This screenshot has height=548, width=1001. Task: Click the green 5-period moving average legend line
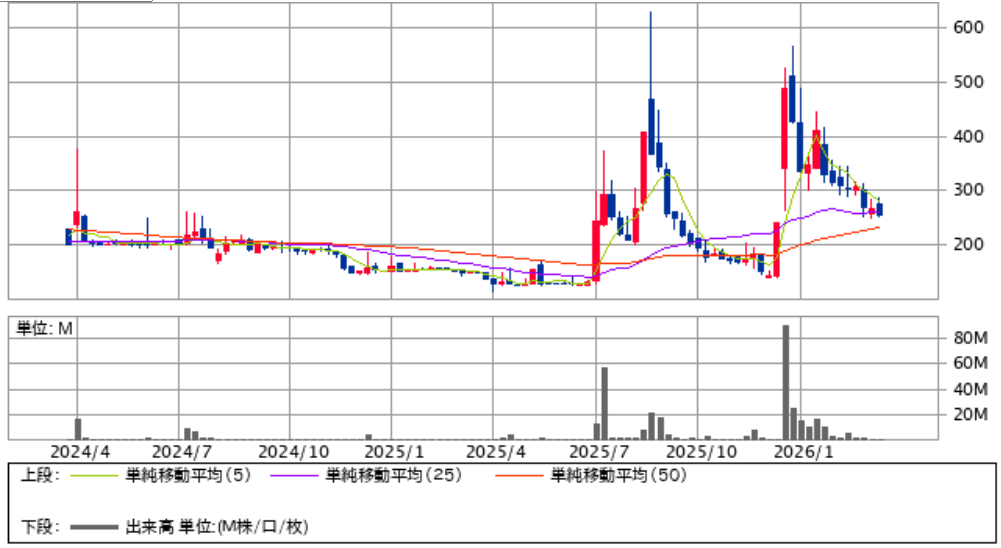[96, 477]
